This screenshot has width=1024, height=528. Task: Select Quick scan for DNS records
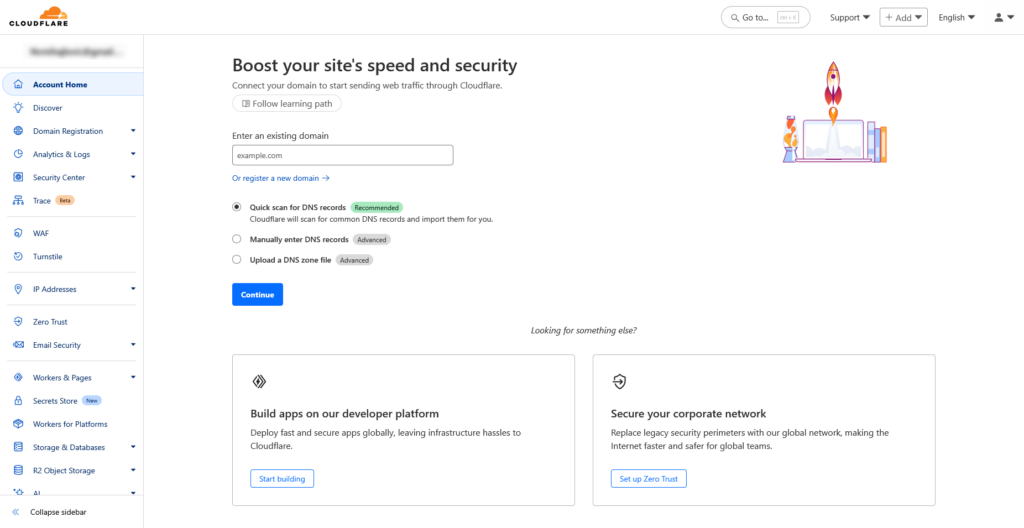point(236,206)
